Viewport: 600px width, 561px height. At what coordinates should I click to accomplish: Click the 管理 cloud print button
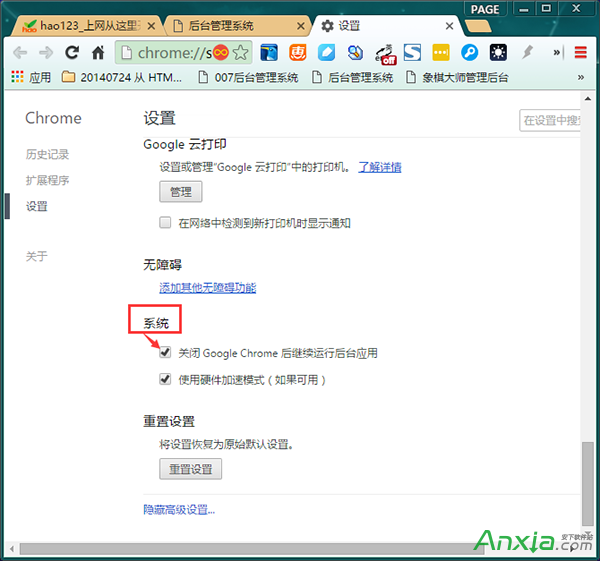pos(181,192)
